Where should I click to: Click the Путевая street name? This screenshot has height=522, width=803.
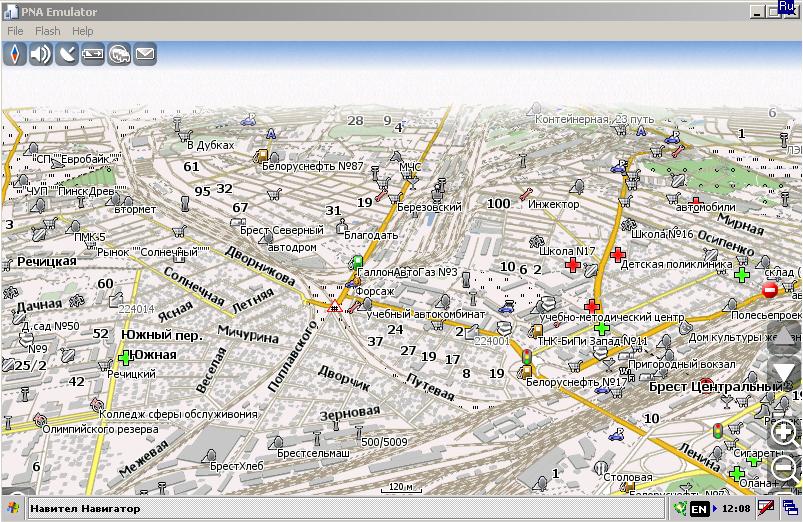[x=430, y=386]
